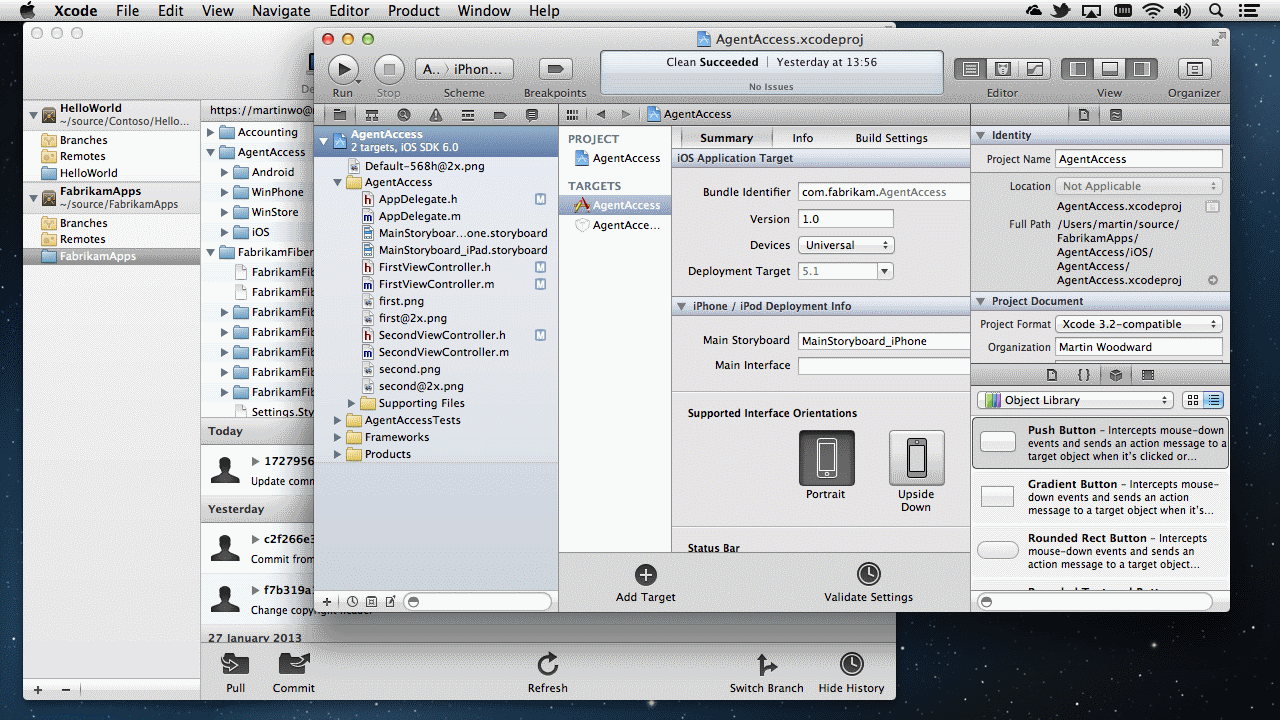This screenshot has height=720, width=1280.
Task: Show the Project navigator
Action: 340,115
